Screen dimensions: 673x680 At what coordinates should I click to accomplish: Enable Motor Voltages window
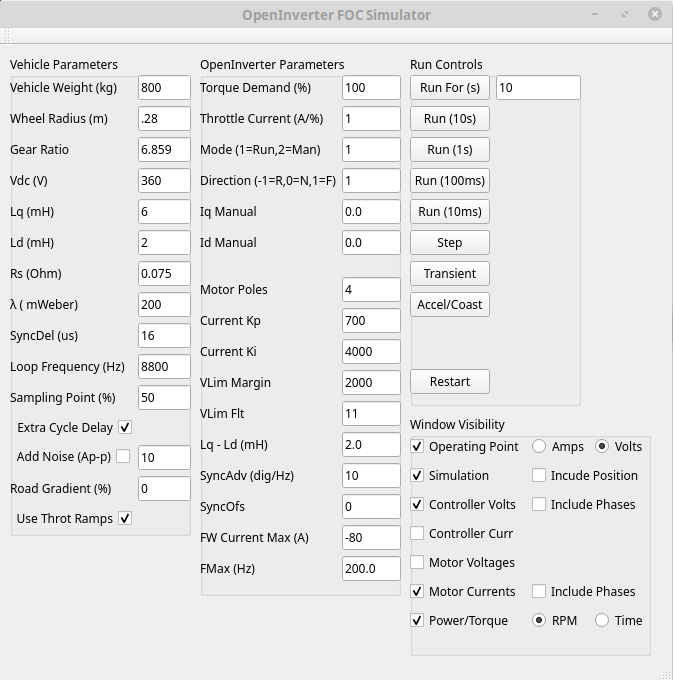417,562
